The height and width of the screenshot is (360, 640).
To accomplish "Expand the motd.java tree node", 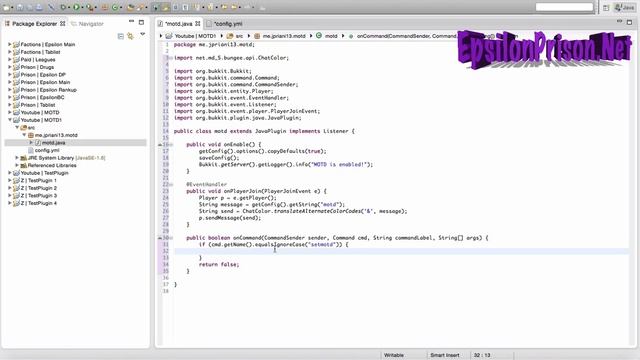I will [31, 142].
